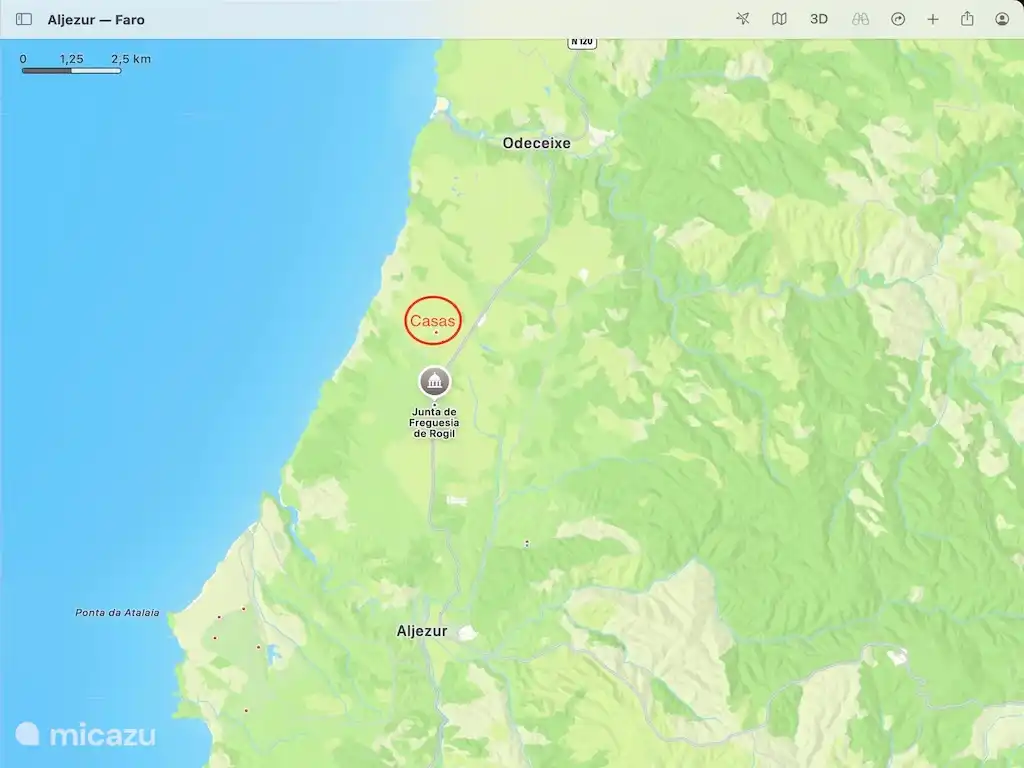Expand options via the share icon menu
The height and width of the screenshot is (768, 1024).
click(966, 19)
